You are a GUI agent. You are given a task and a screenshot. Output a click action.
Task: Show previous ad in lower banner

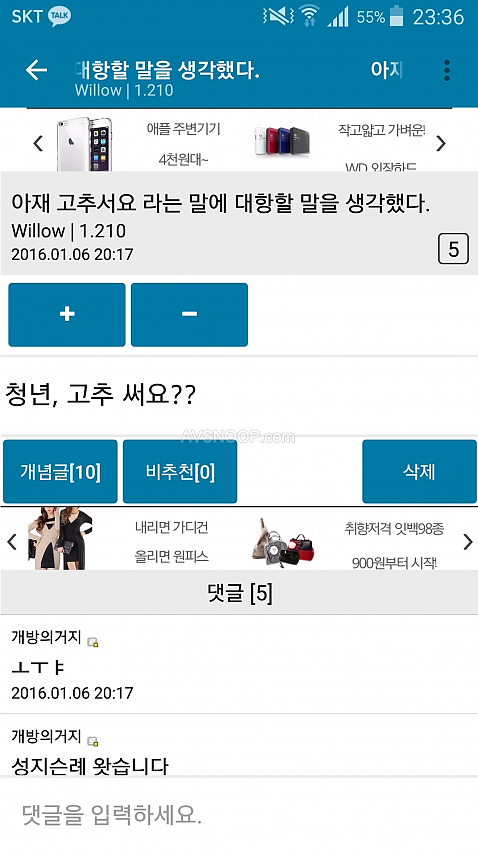pos(12,542)
